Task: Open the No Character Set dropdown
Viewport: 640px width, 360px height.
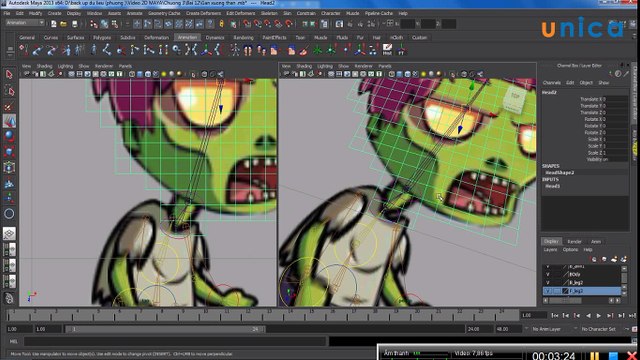Action: [x=598, y=329]
